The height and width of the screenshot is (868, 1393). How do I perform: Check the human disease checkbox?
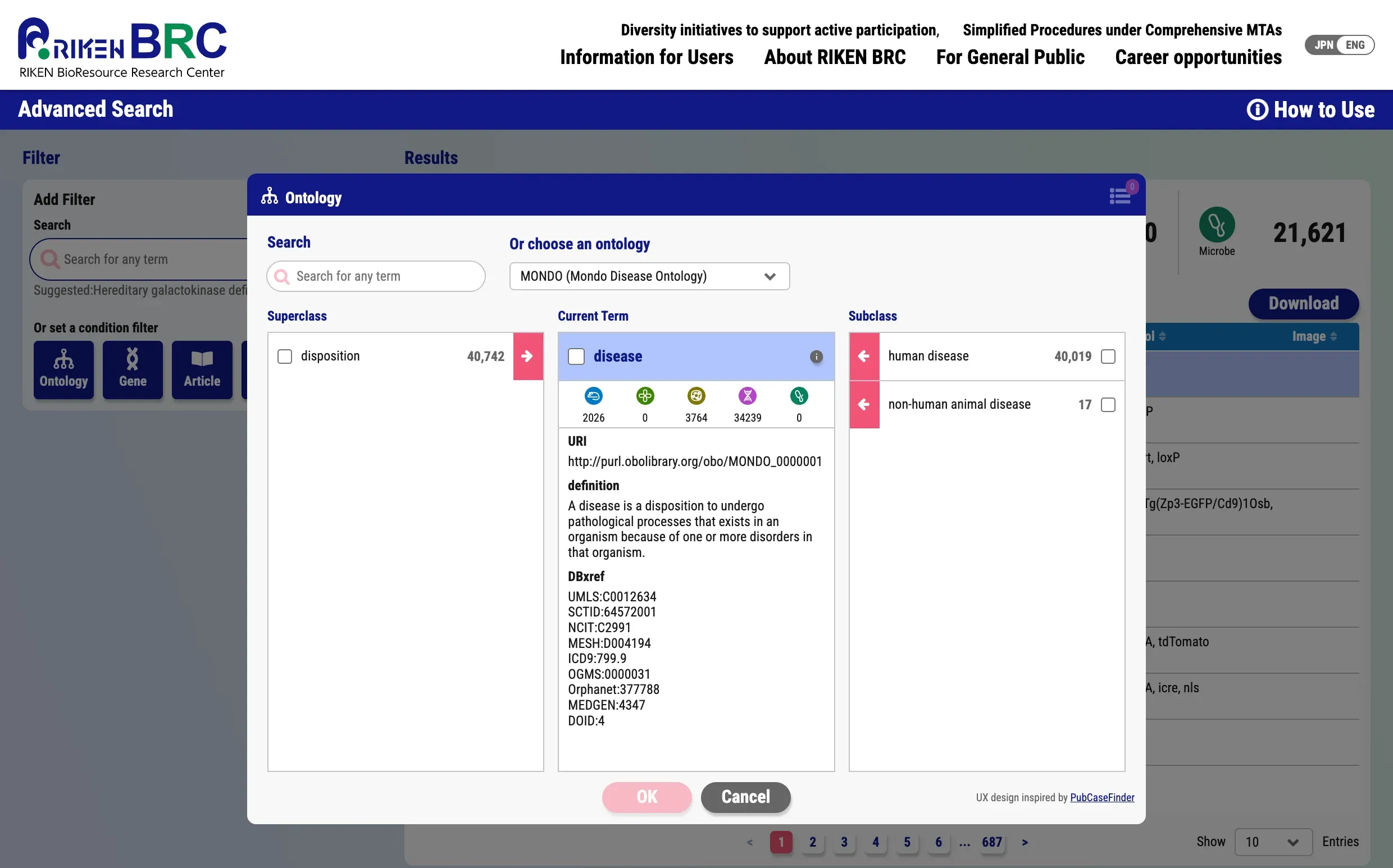coord(1108,356)
